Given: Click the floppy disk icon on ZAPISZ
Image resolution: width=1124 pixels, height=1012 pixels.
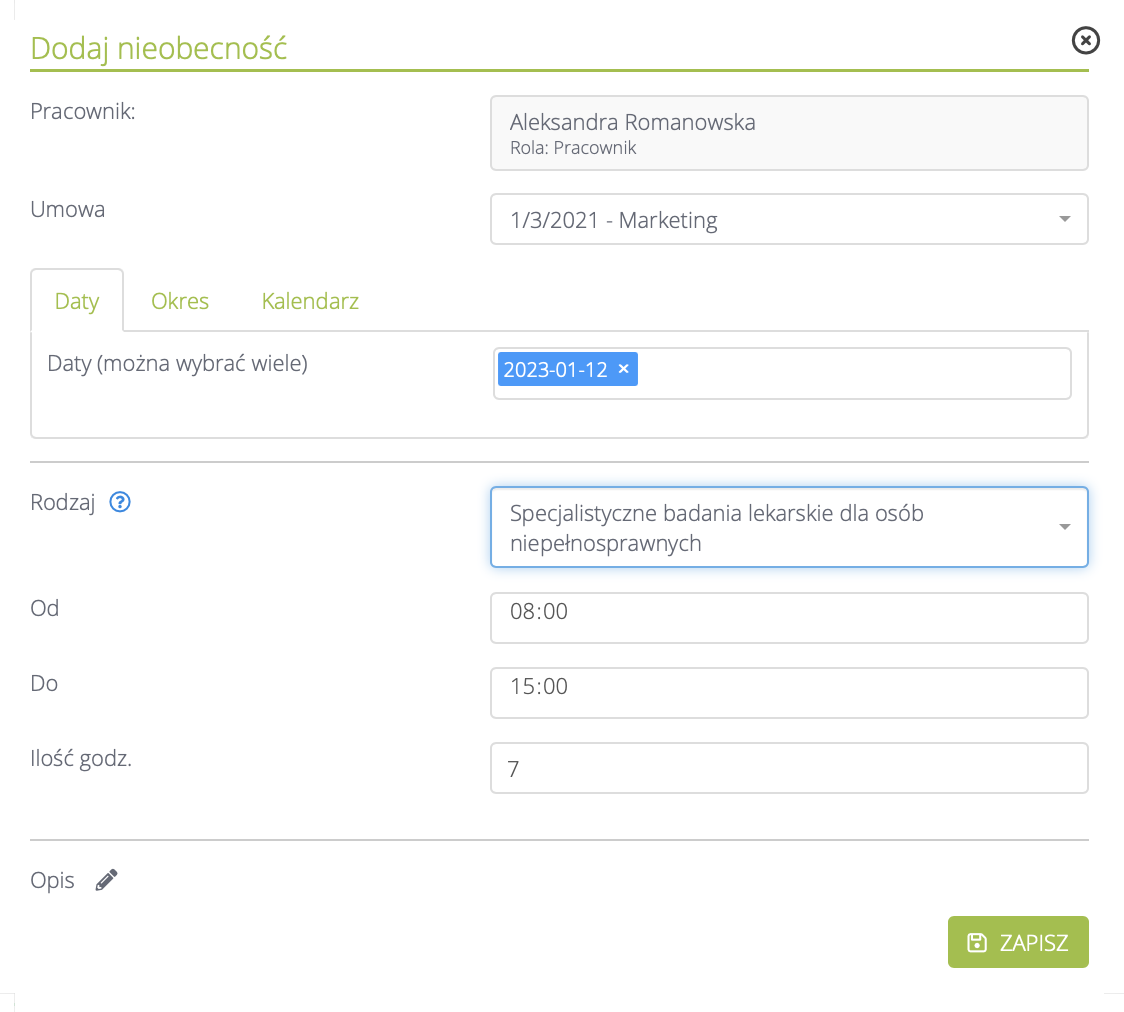Looking at the screenshot, I should click(x=976, y=943).
